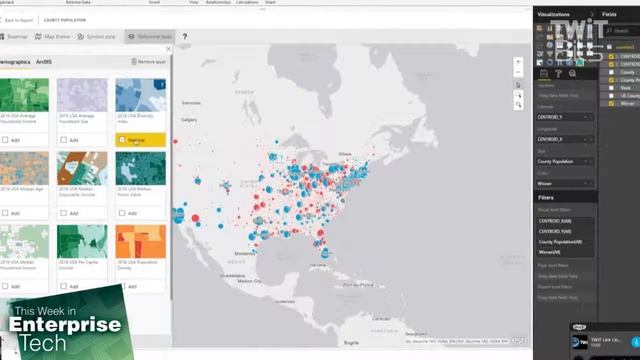Zoom in on the map
The width and height of the screenshot is (640, 360).
click(x=518, y=62)
